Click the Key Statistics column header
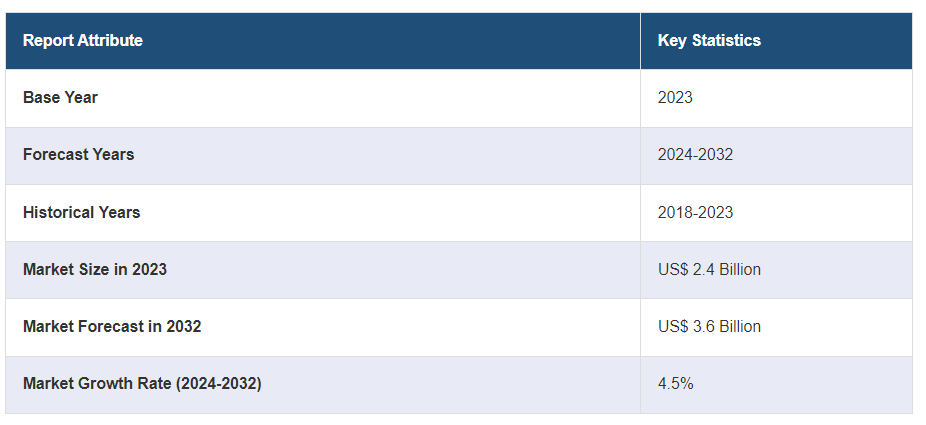 click(709, 41)
